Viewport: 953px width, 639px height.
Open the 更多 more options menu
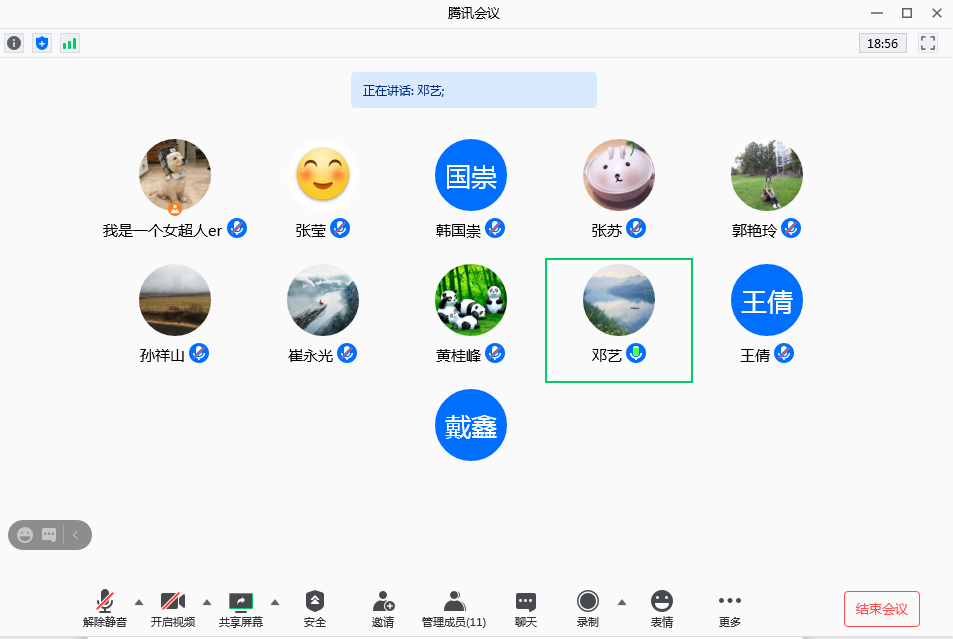[x=730, y=608]
